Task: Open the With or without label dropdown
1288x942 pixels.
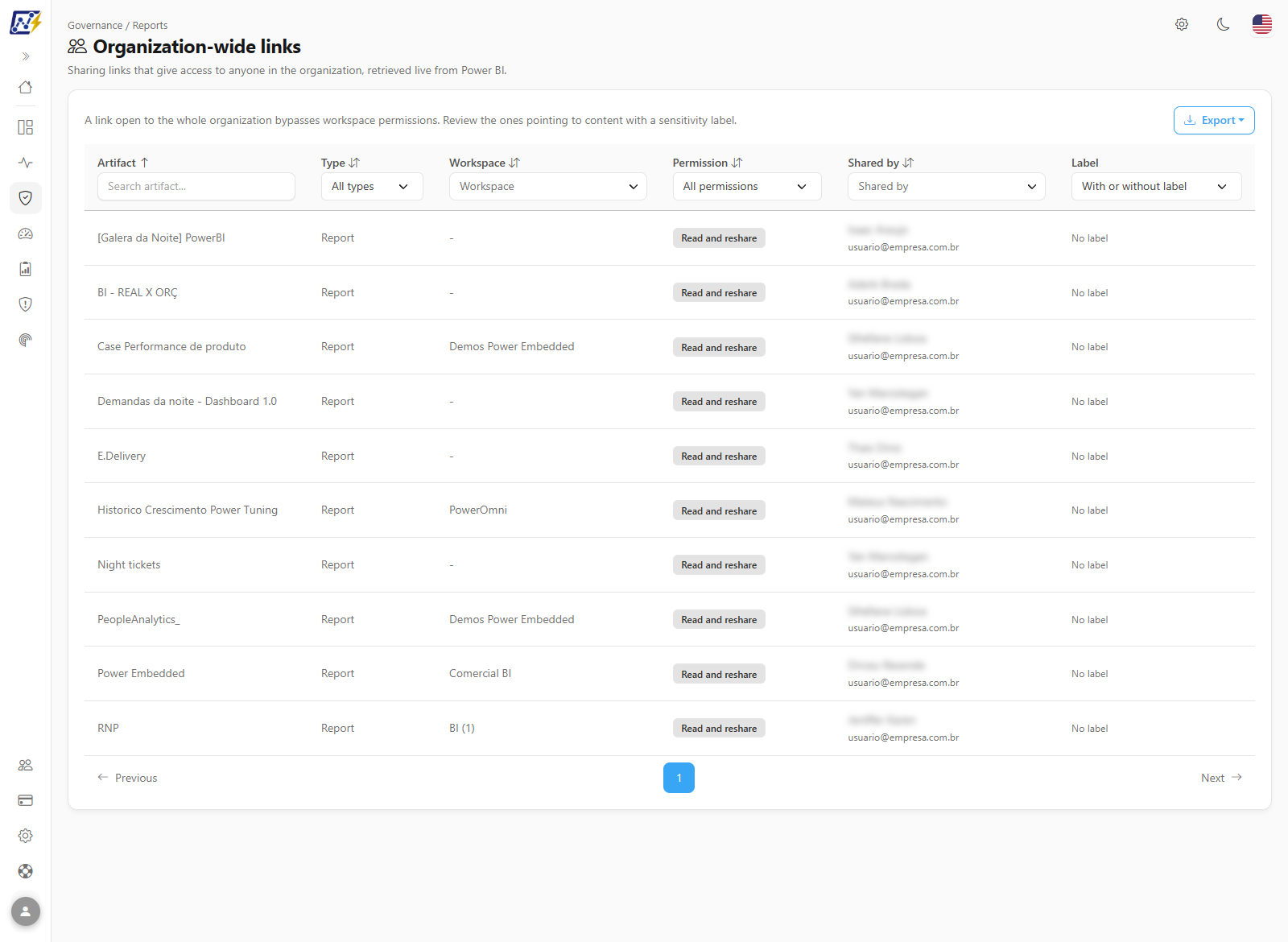Action: pyautogui.click(x=1157, y=186)
